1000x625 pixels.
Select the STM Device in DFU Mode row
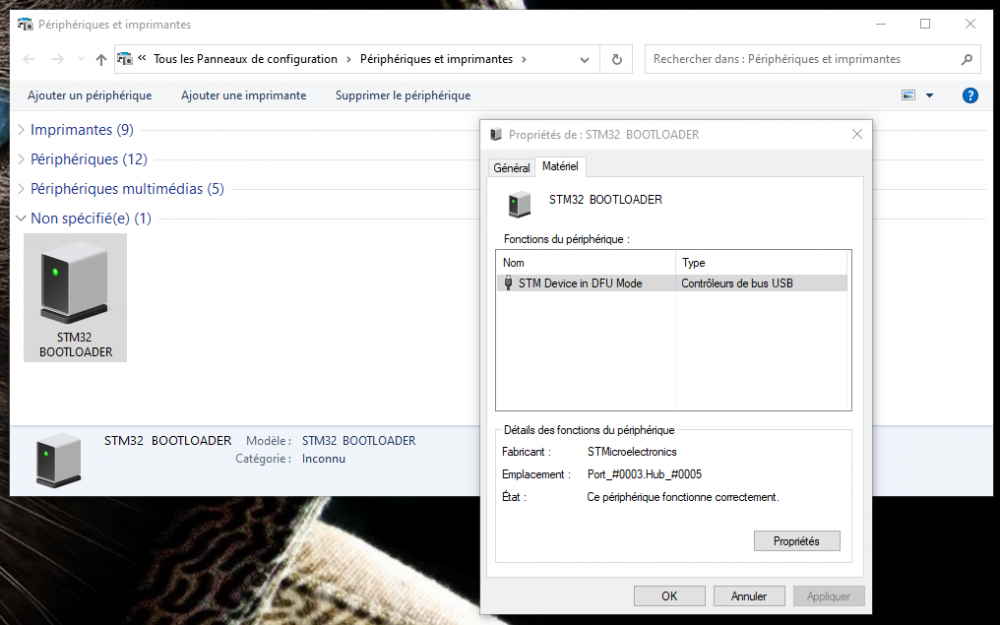pyautogui.click(x=580, y=283)
